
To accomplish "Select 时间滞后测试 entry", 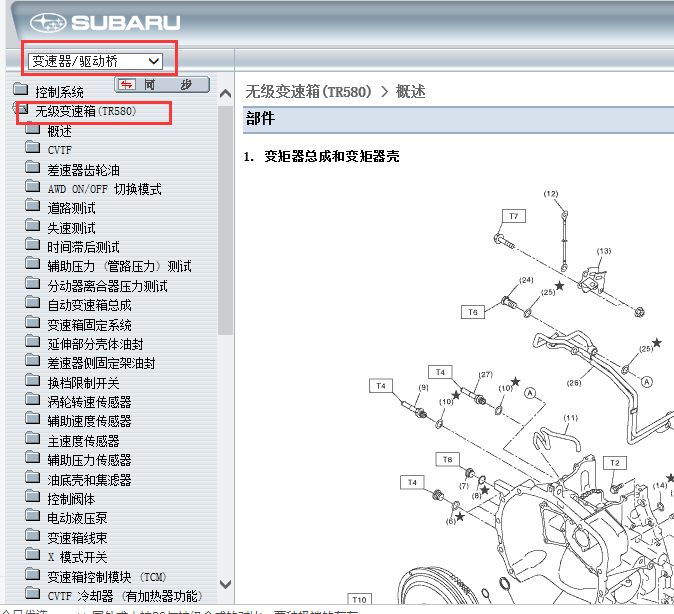I will click(x=83, y=247).
